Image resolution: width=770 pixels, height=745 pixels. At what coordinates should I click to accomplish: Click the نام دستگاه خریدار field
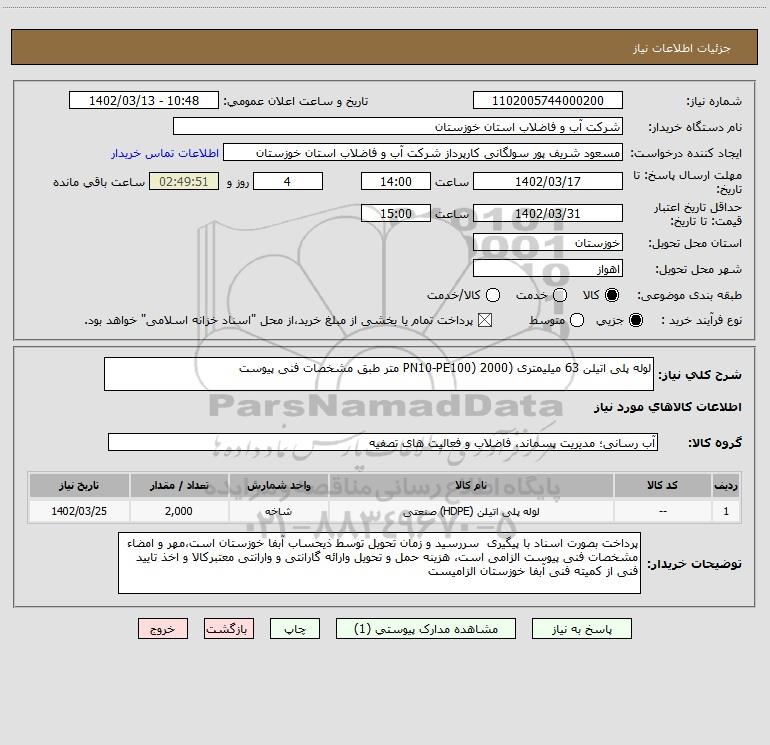point(398,127)
